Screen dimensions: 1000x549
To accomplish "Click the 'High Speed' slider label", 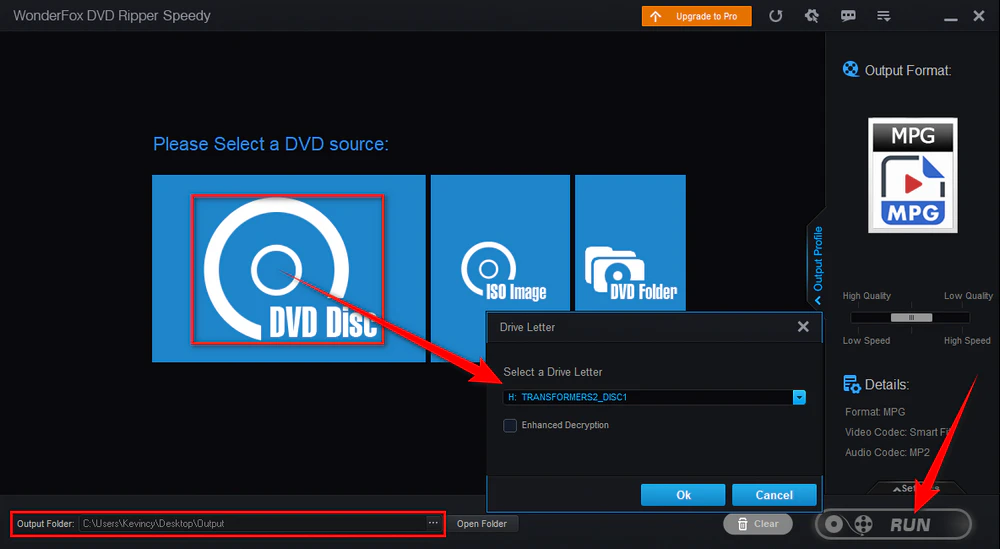I will click(x=967, y=340).
